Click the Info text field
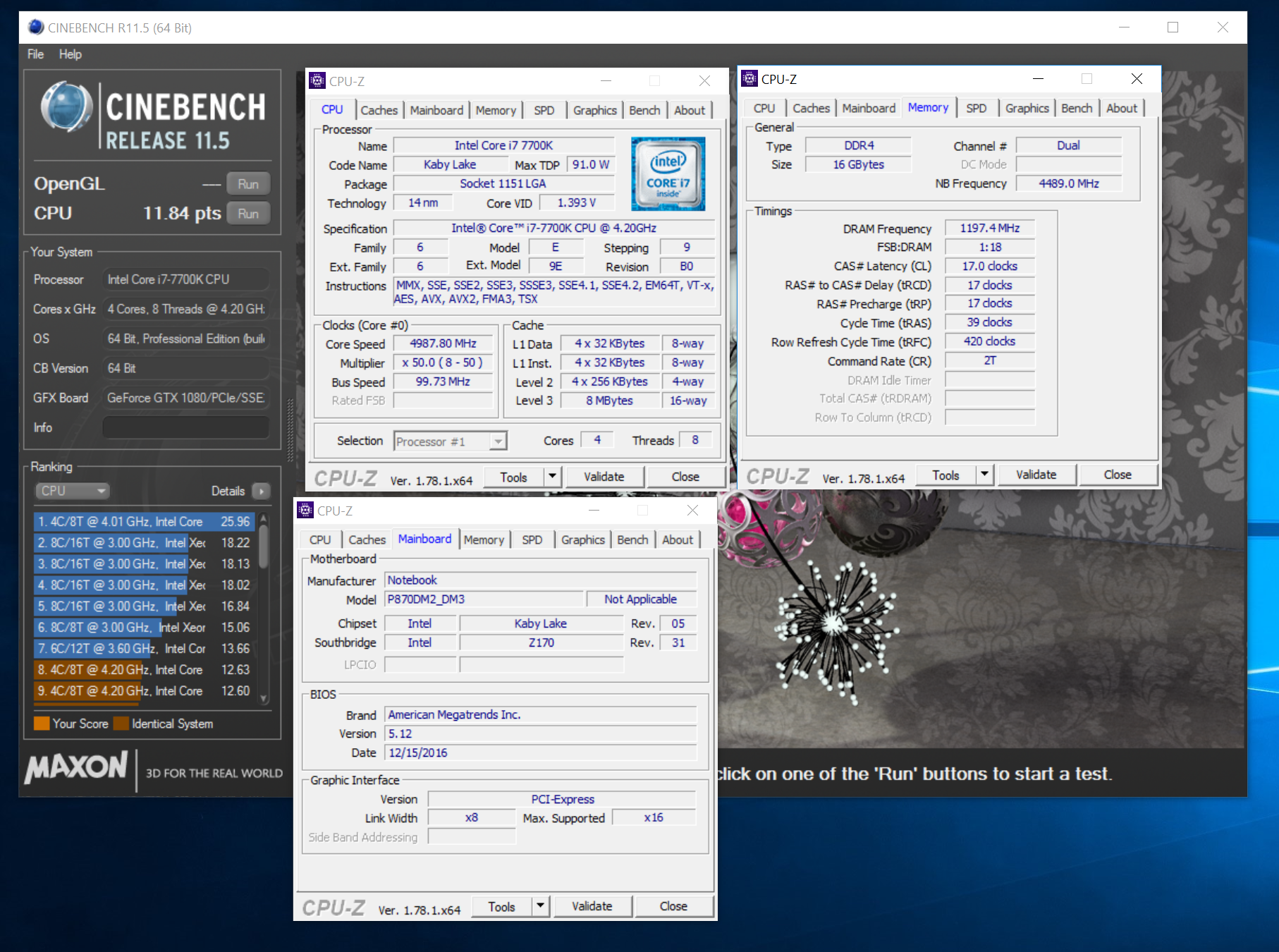 click(x=185, y=427)
